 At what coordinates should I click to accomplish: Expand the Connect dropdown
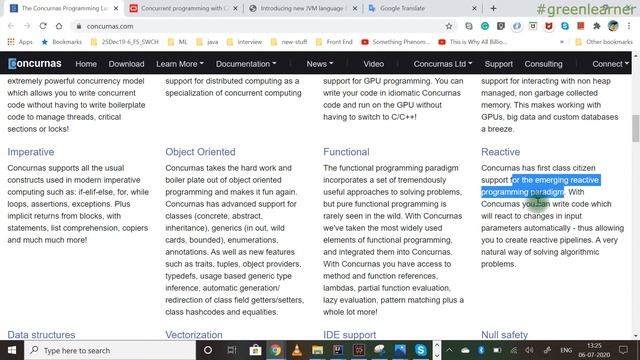[x=611, y=64]
